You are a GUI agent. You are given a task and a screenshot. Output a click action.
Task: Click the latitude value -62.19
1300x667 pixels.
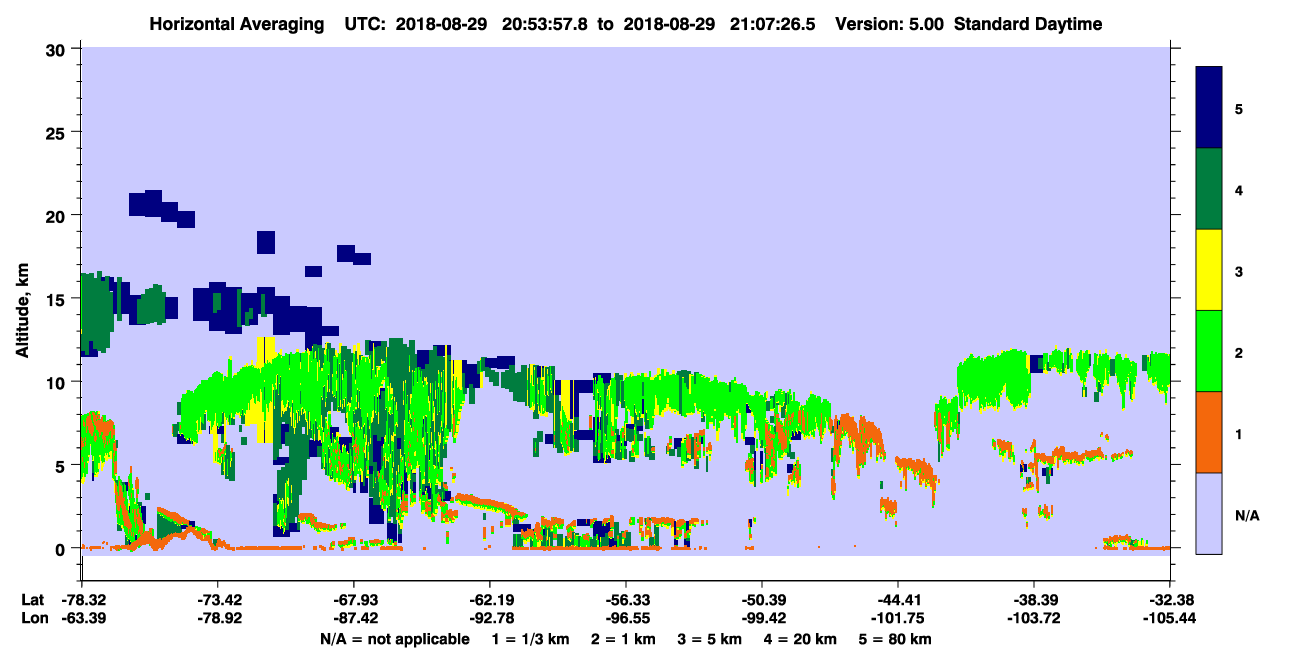click(x=490, y=600)
